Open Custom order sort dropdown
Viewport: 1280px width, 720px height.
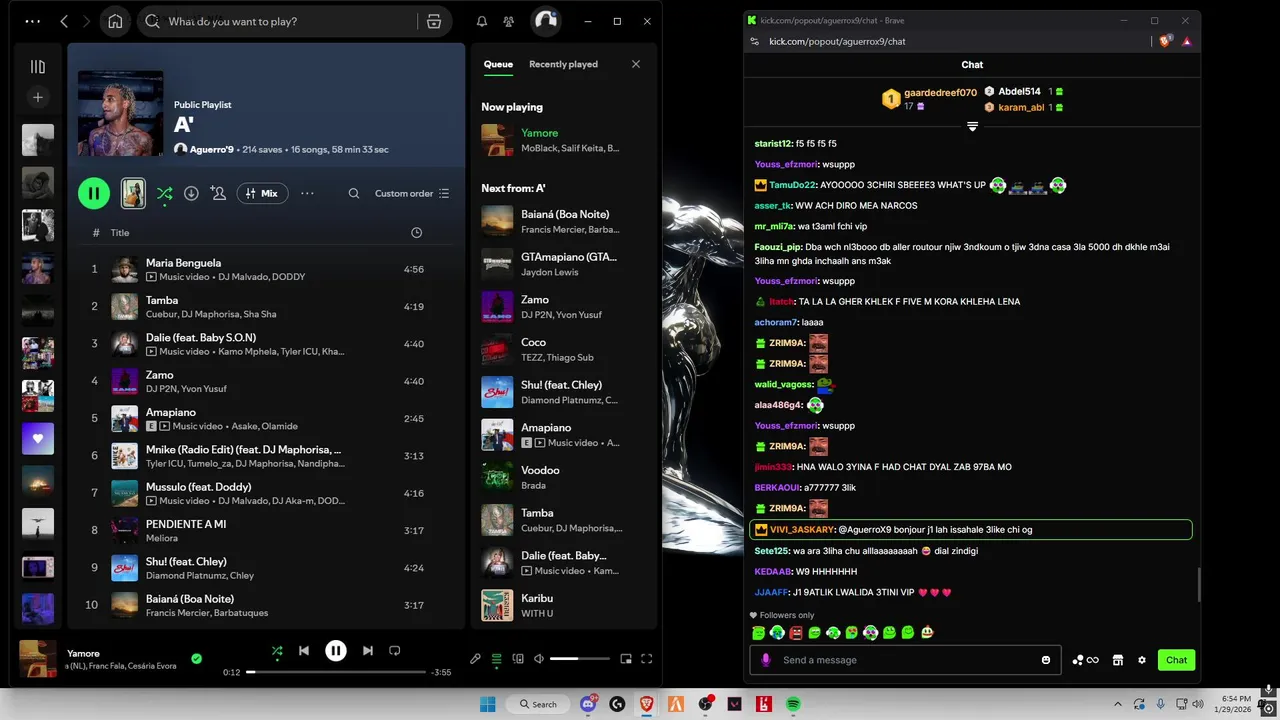[x=412, y=193]
